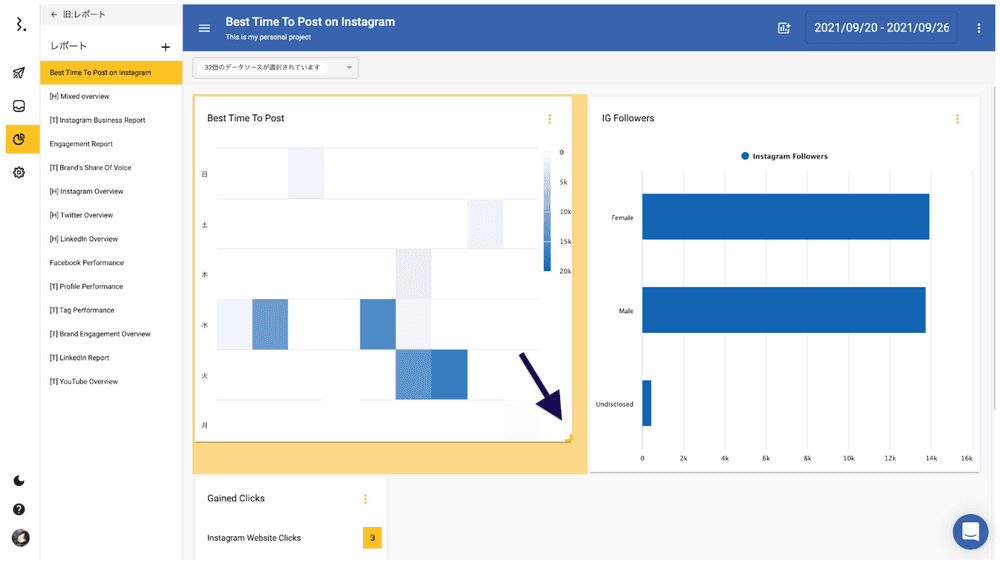Add a new report with plus icon
The image size is (1000, 569).
(x=165, y=47)
